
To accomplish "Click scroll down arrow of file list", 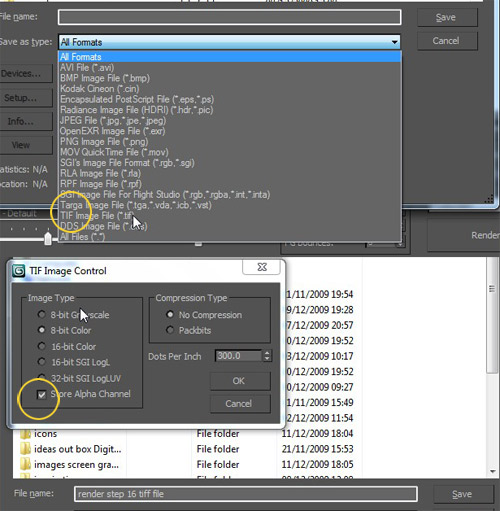I will pyautogui.click(x=492, y=472).
